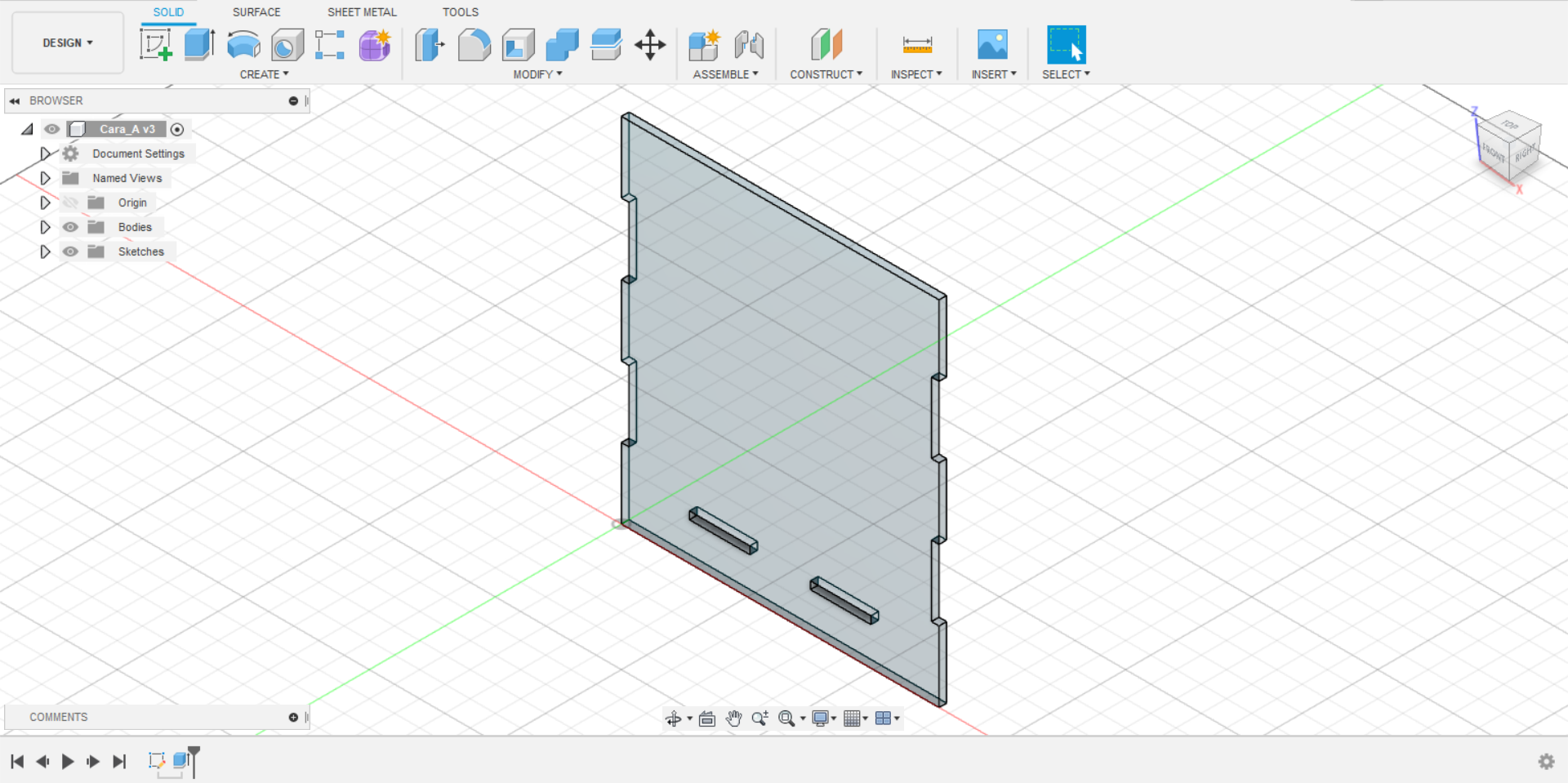Screen dimensions: 1568x783
Task: Open the ASSEMBLE dropdown menu
Action: pyautogui.click(x=725, y=74)
